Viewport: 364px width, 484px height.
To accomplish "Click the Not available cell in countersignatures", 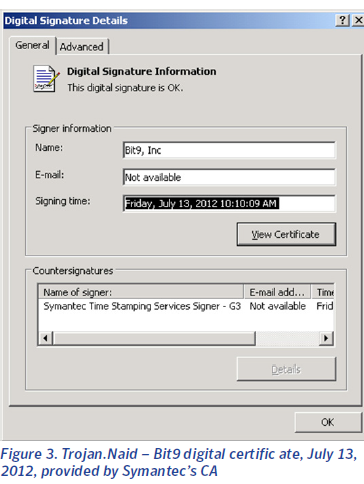I will tap(278, 306).
